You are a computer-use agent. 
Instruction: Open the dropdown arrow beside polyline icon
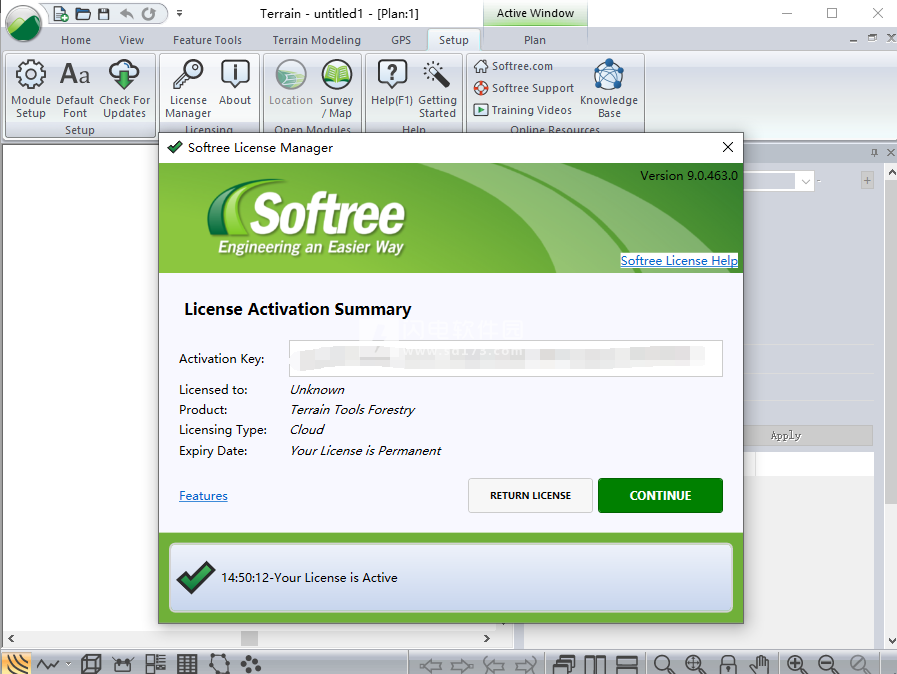pyautogui.click(x=68, y=664)
